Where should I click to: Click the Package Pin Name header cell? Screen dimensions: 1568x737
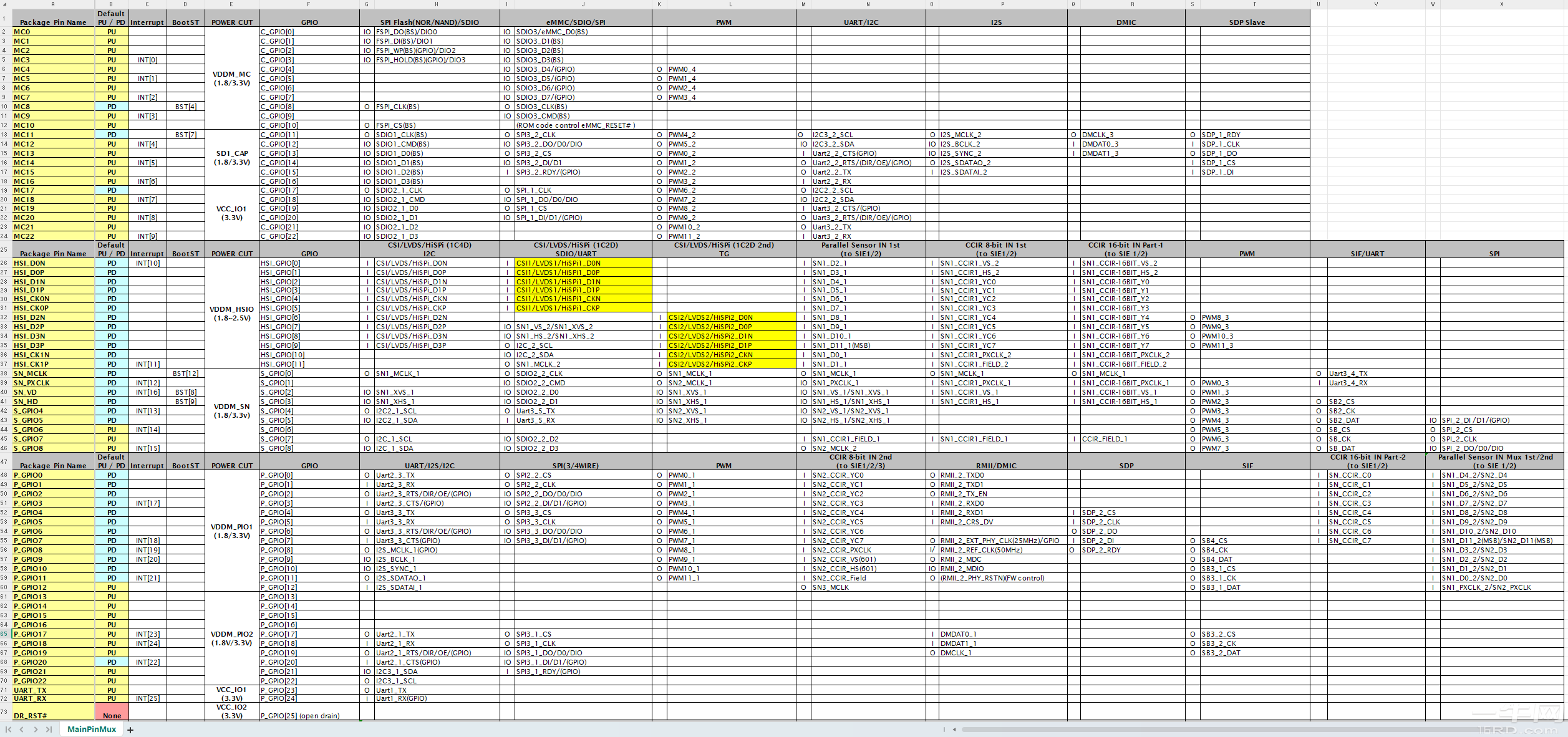pos(53,22)
